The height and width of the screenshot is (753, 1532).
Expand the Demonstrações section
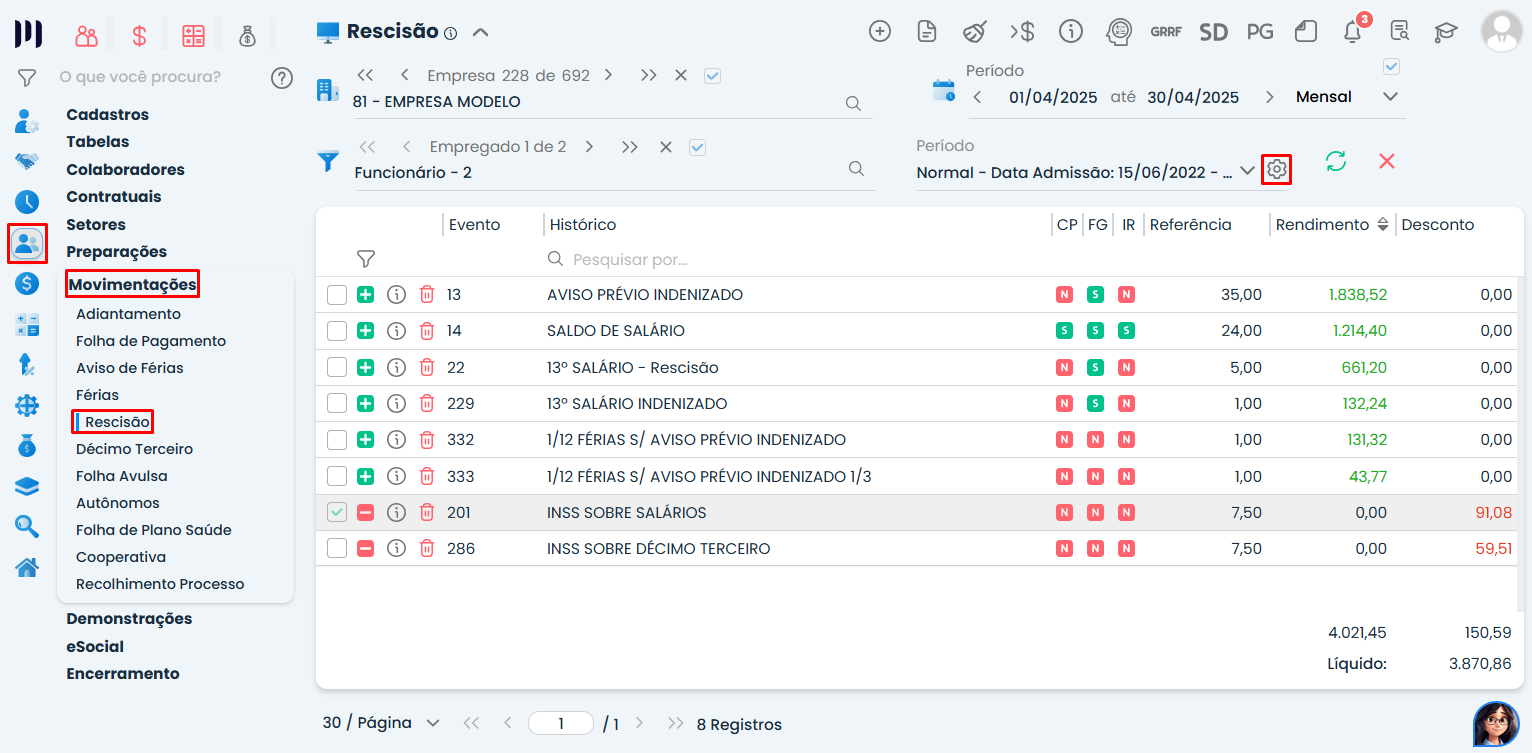129,618
